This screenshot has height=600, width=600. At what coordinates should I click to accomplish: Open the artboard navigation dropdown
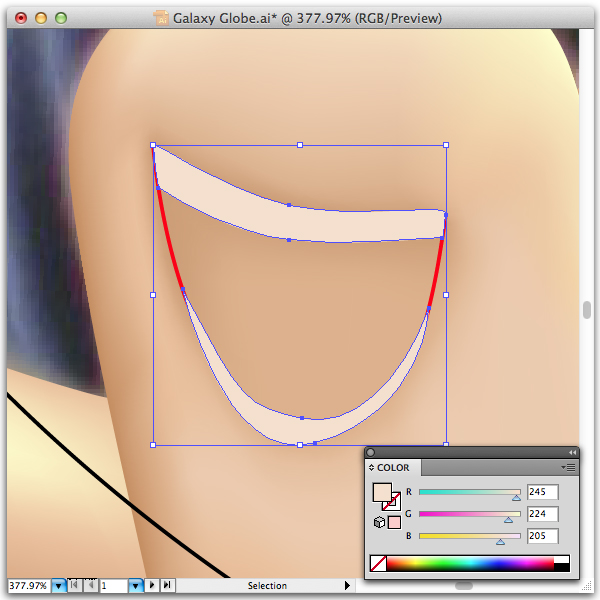135,585
